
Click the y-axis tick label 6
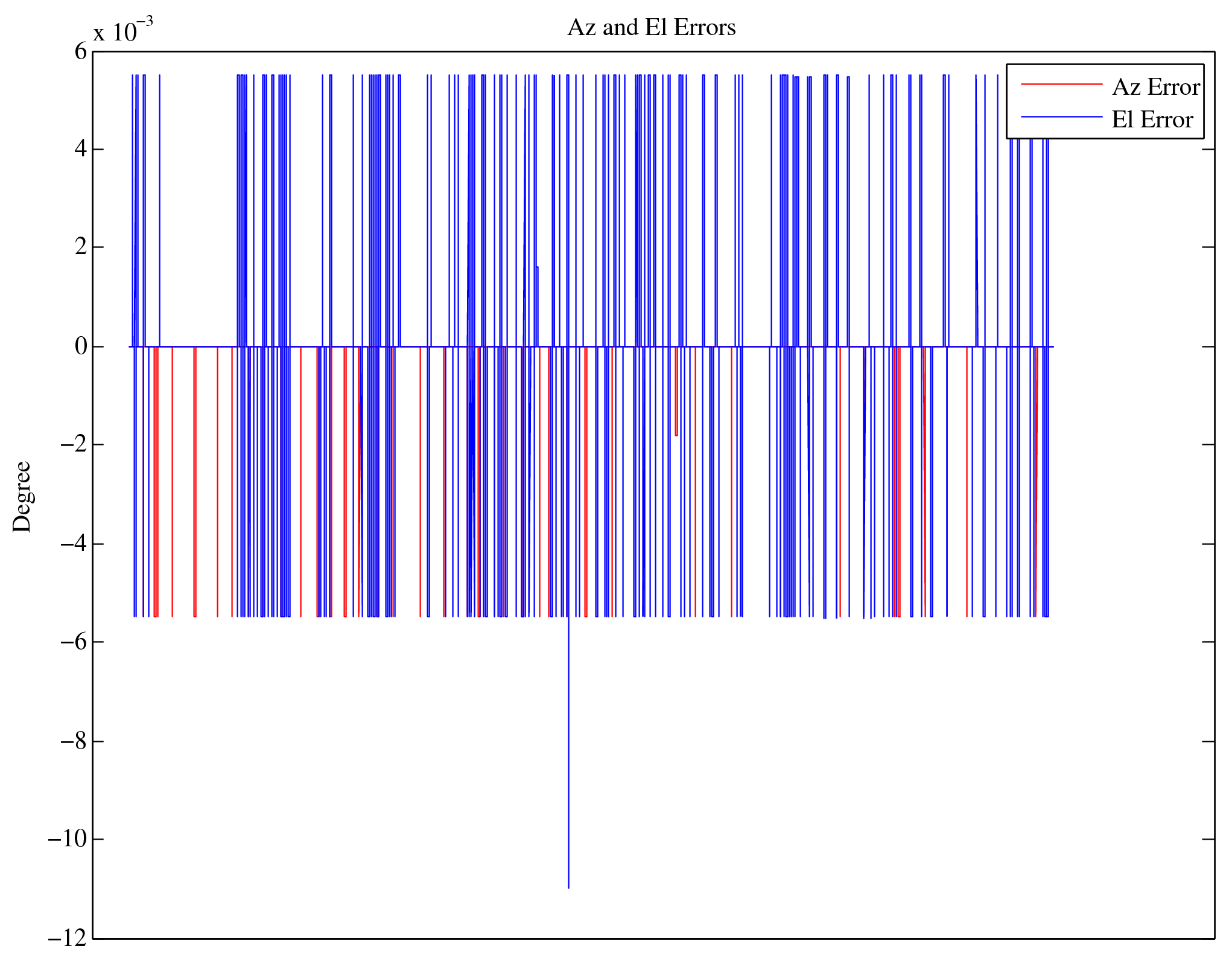(x=81, y=51)
